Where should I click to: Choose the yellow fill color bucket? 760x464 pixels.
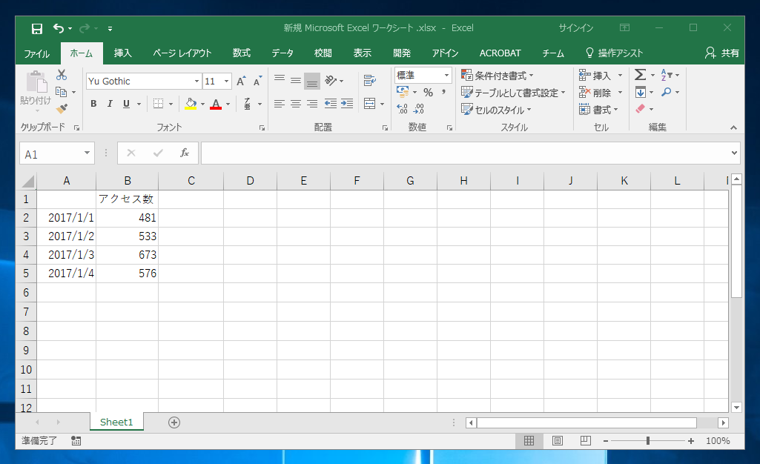pos(190,104)
